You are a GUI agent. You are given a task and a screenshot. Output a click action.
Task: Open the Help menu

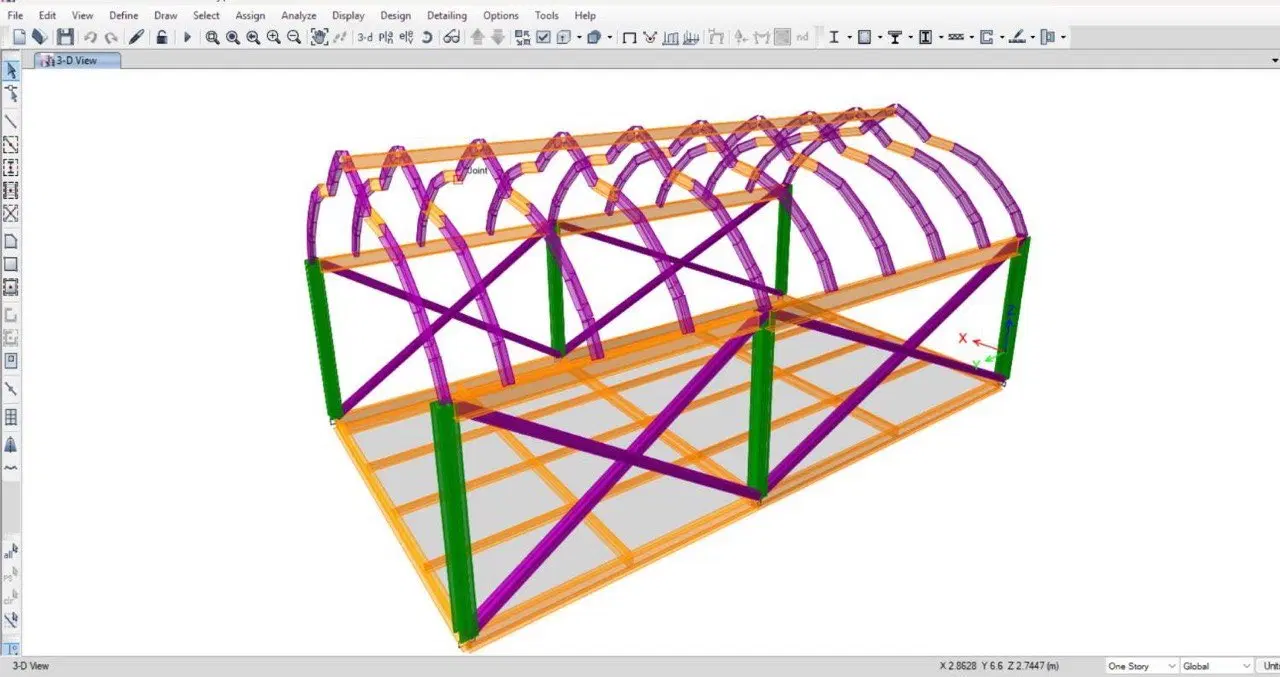[x=585, y=15]
